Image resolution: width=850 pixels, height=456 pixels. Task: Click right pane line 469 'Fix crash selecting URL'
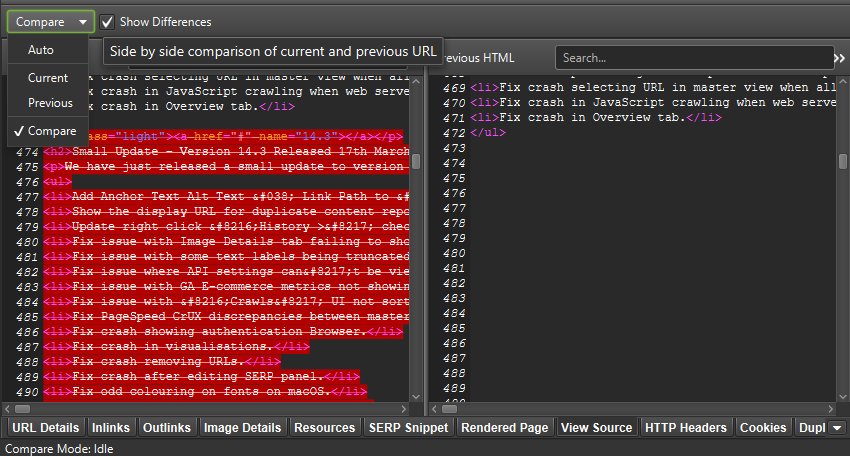(x=653, y=87)
